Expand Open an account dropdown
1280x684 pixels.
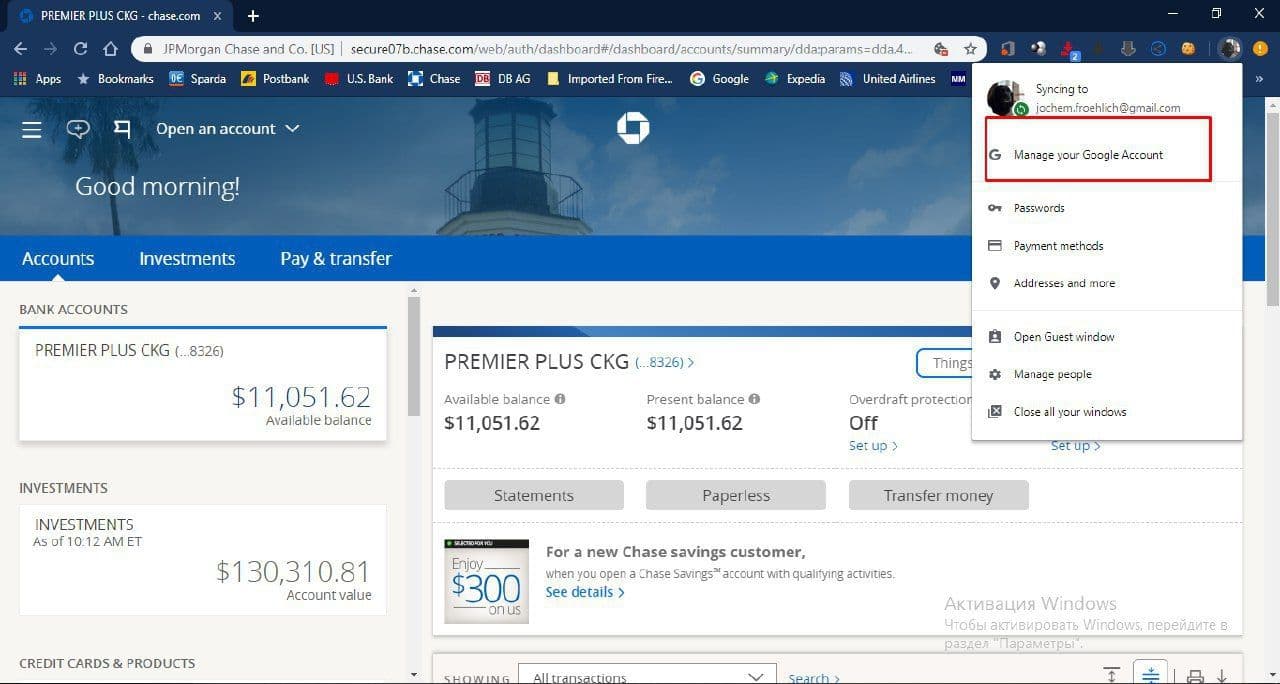[x=228, y=129]
